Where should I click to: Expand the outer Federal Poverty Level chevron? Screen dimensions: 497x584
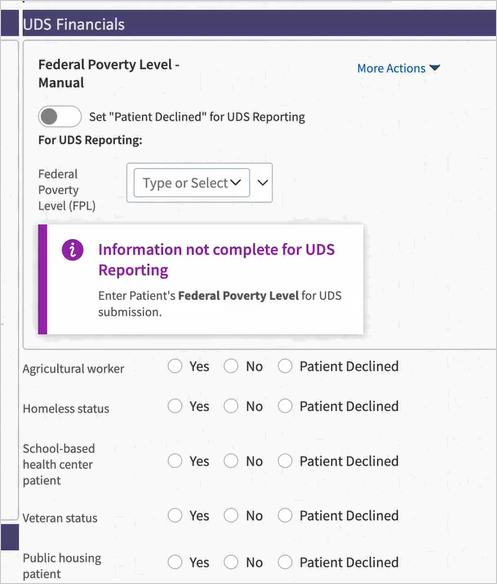(x=263, y=182)
